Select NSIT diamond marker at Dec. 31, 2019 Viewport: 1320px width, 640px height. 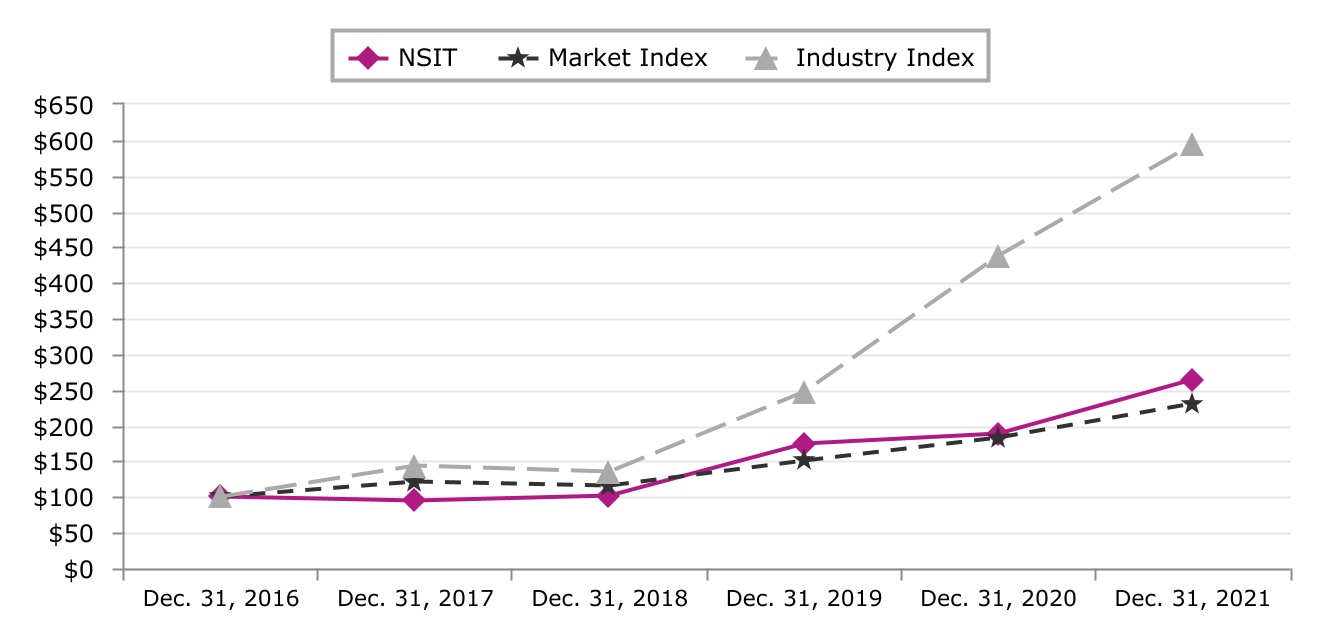click(x=803, y=444)
